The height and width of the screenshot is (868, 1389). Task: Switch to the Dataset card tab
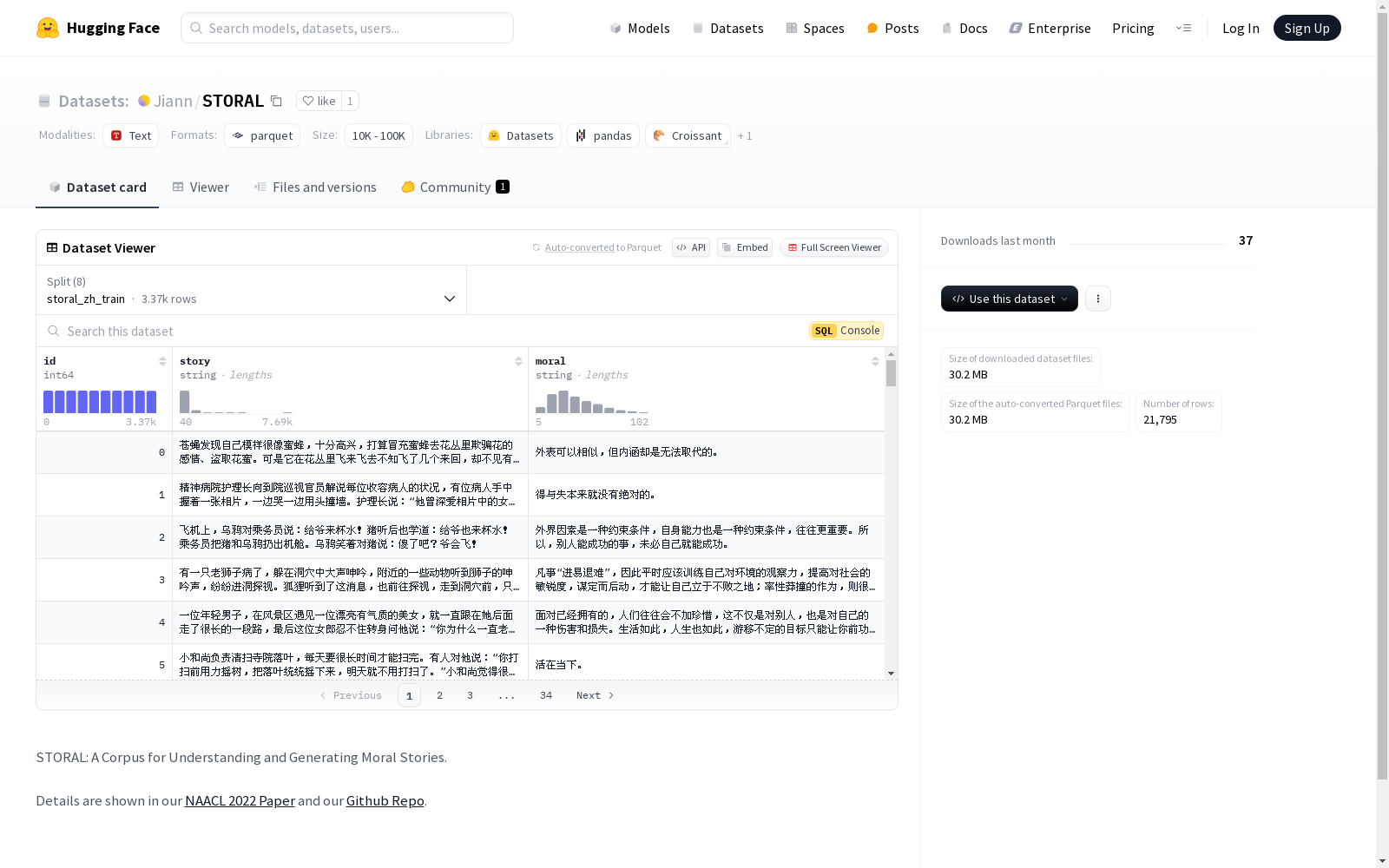[97, 187]
